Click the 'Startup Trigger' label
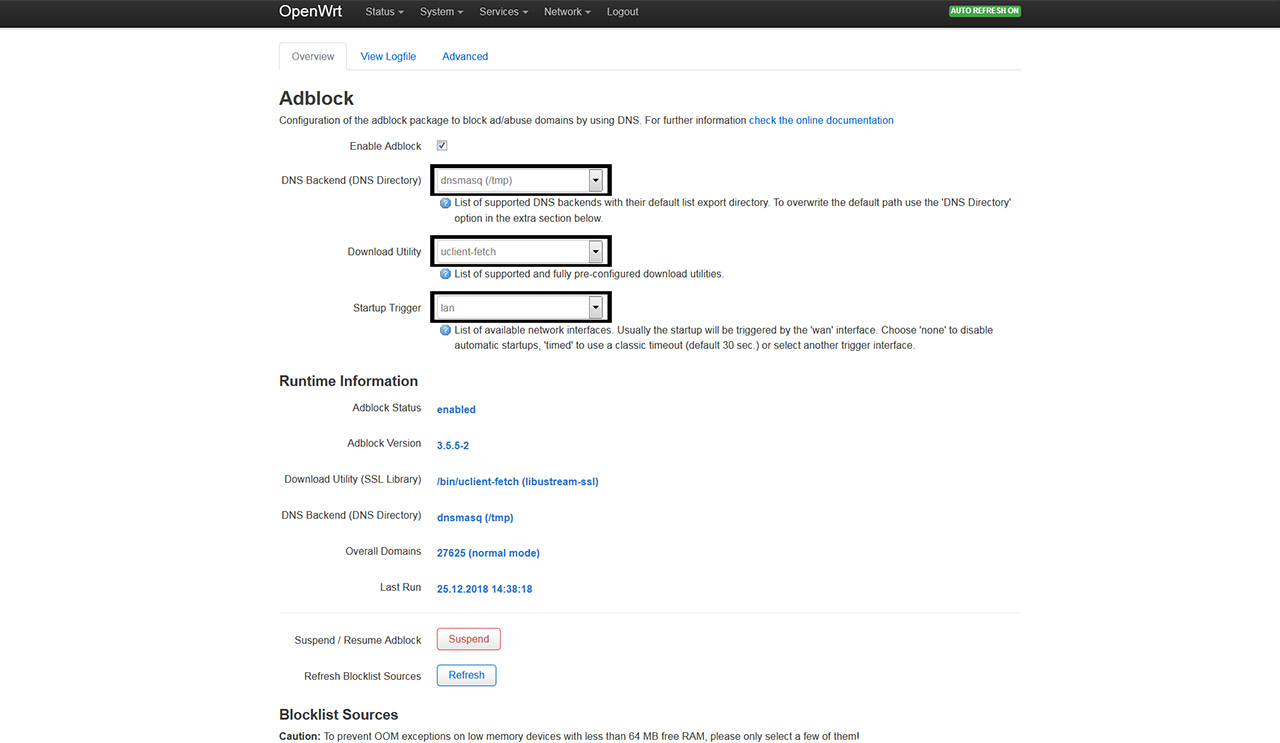The height and width of the screenshot is (743, 1280). coord(387,308)
